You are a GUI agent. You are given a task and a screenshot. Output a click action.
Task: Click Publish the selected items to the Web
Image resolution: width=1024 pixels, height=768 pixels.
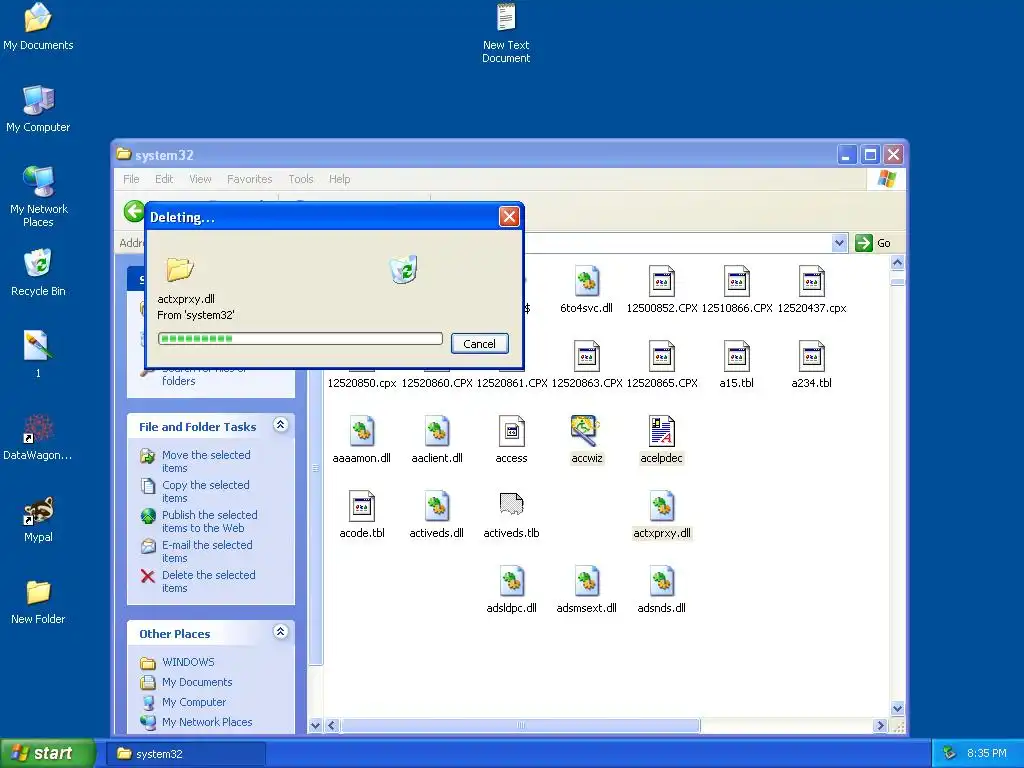[209, 521]
